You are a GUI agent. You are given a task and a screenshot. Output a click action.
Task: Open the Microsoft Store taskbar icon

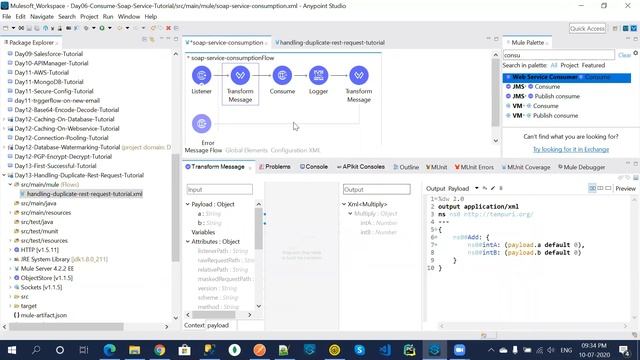(x=184, y=350)
